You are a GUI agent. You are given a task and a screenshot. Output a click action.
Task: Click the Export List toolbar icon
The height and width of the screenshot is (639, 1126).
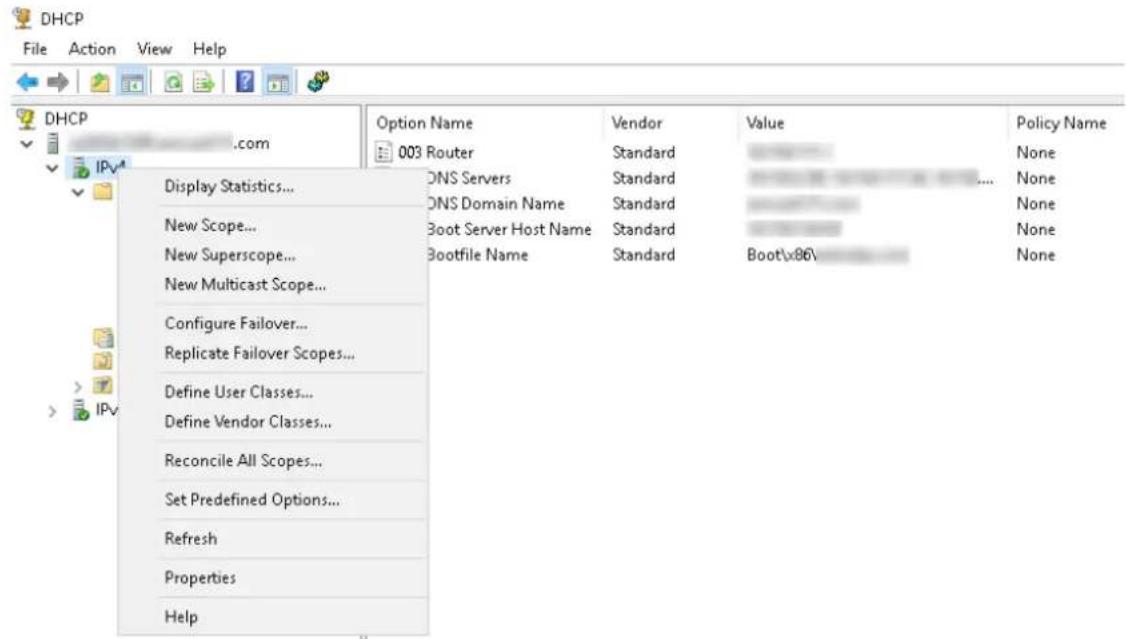[x=203, y=83]
